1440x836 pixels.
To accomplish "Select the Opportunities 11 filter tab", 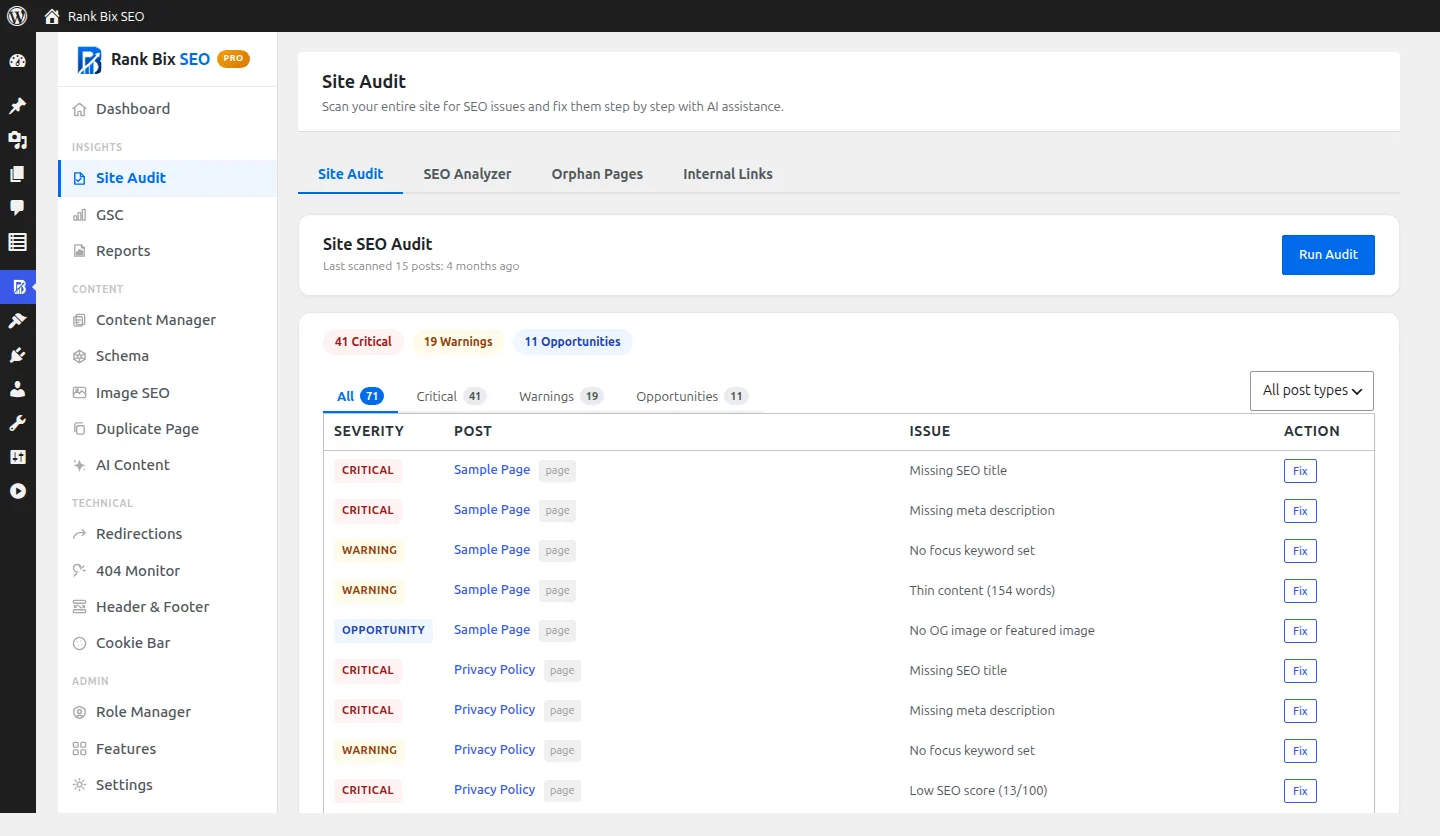I will pos(692,396).
